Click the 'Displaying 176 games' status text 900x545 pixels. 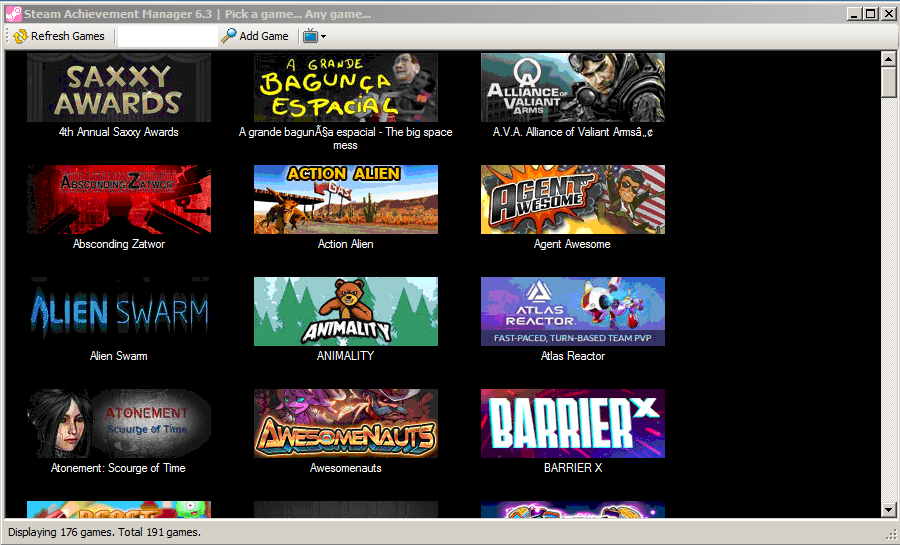click(104, 532)
